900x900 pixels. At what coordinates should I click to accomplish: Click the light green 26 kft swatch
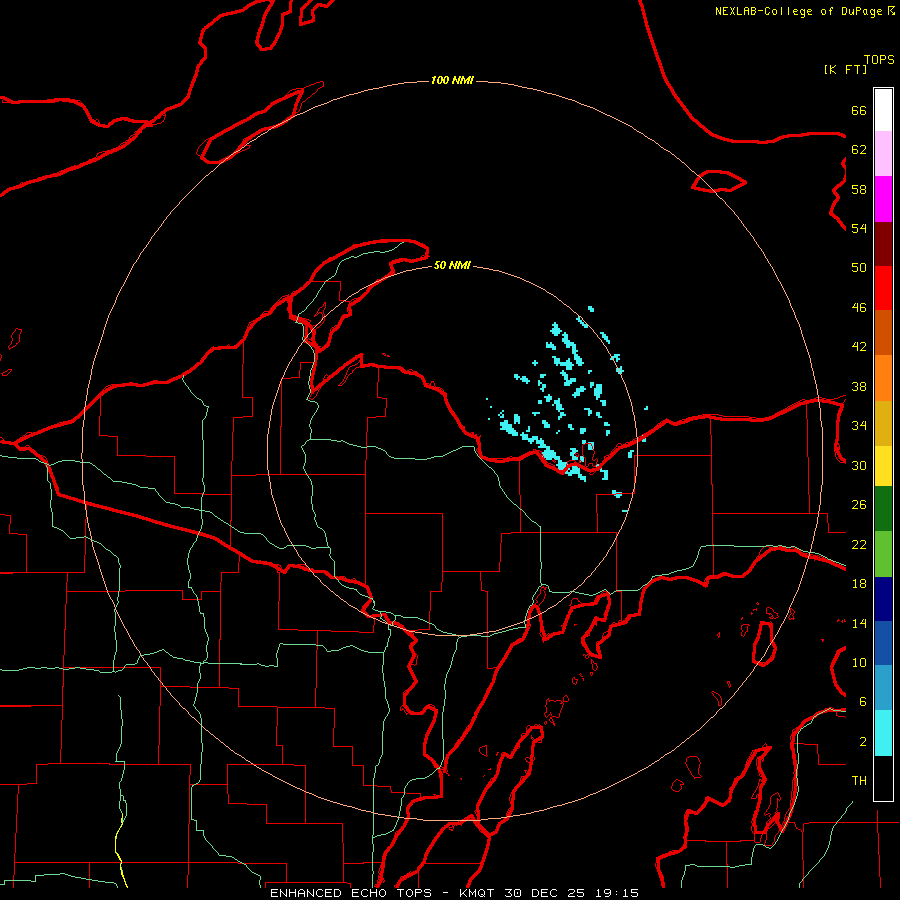[883, 554]
